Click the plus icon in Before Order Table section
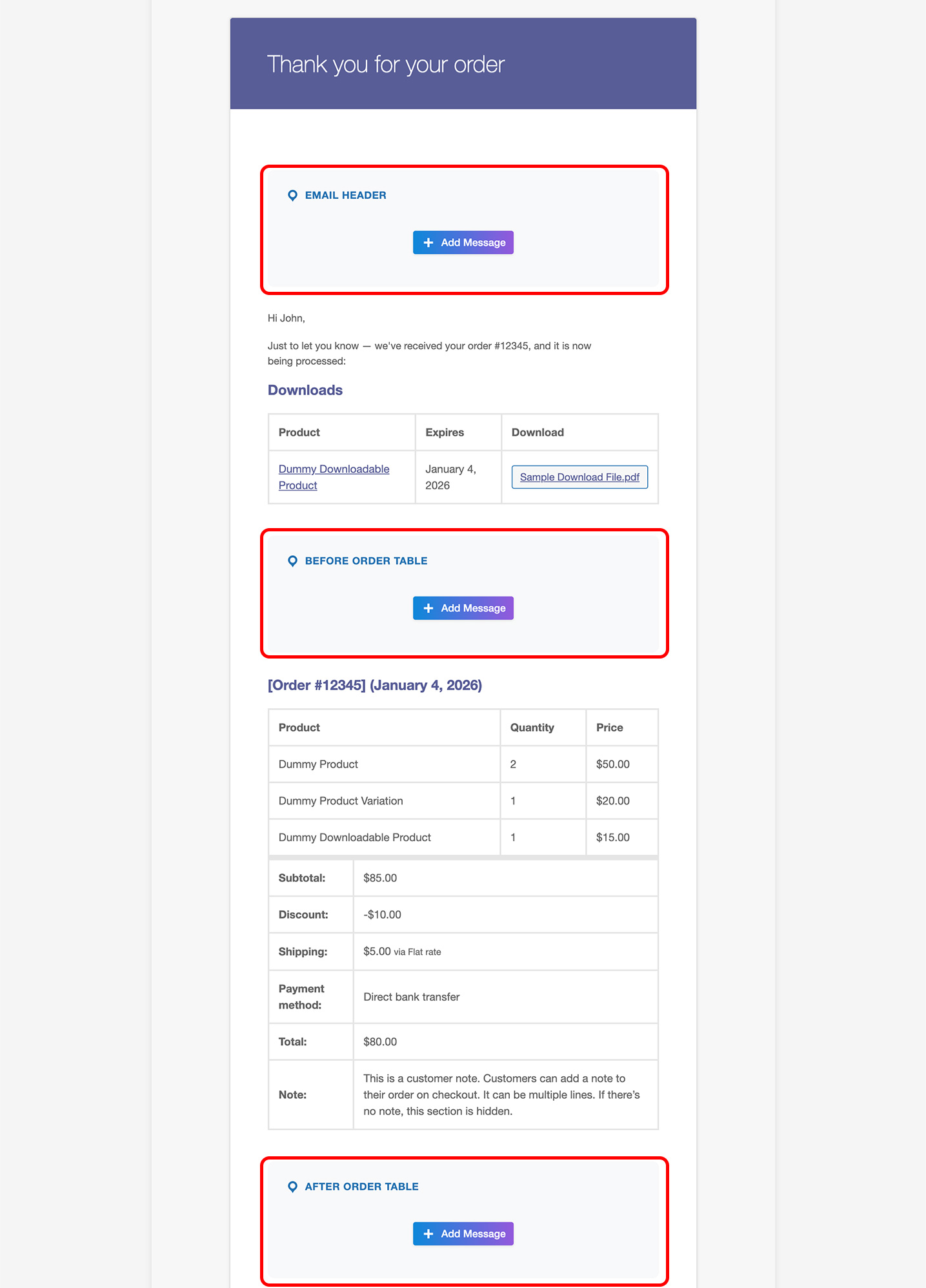 pyautogui.click(x=428, y=608)
